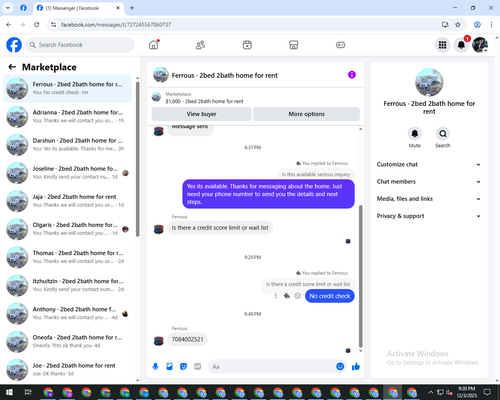Switch to the first pinned Facebook tab
The width and height of the screenshot is (500, 400).
click(23, 8)
